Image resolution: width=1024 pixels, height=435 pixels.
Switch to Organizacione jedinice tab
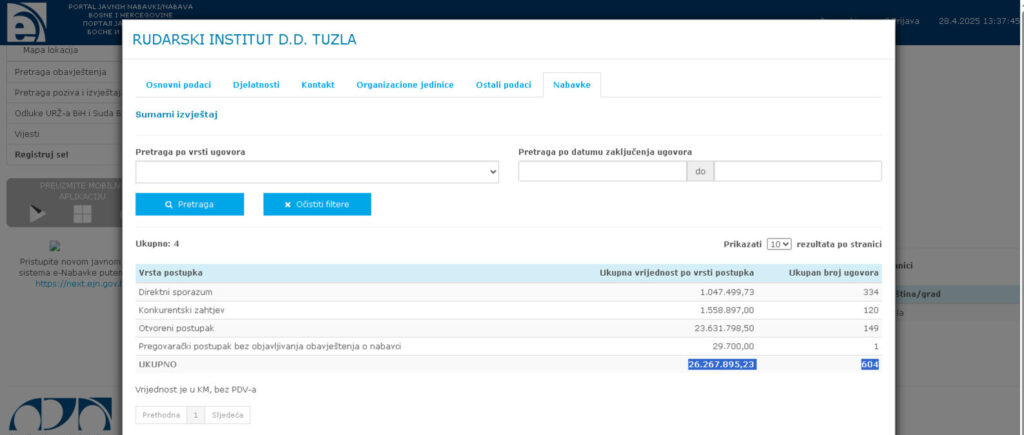click(x=405, y=85)
